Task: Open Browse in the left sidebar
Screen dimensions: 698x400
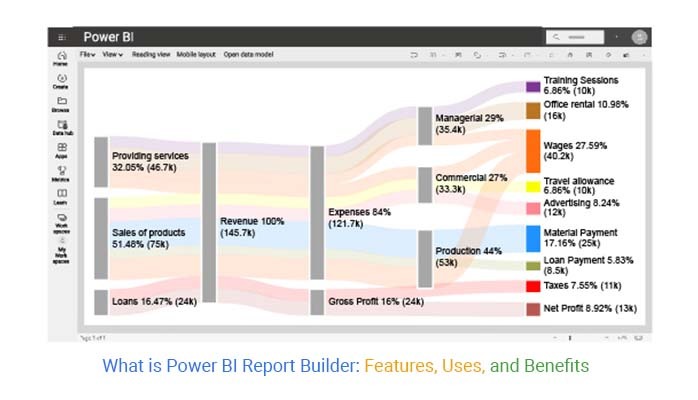Action: [x=61, y=105]
